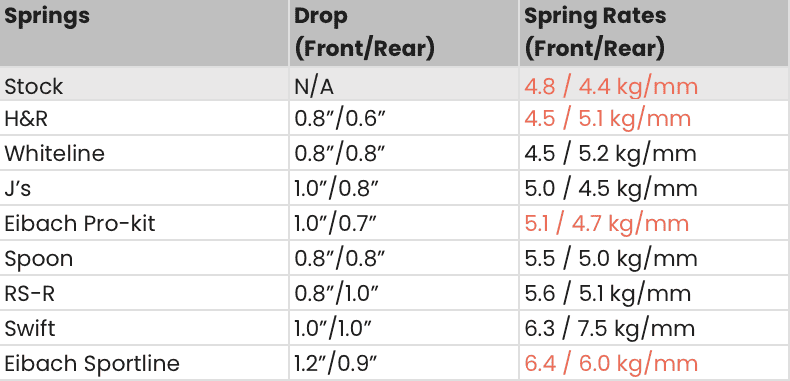Open the Eibach Sportline 6.4 / 6.0 kg/mm link
The image size is (790, 381).
[611, 363]
